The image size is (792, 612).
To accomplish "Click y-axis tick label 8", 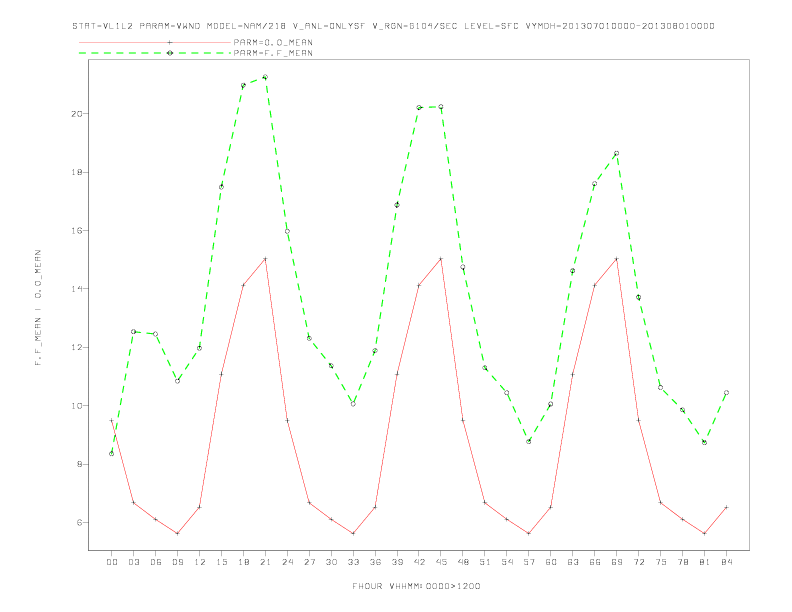I will click(79, 464).
